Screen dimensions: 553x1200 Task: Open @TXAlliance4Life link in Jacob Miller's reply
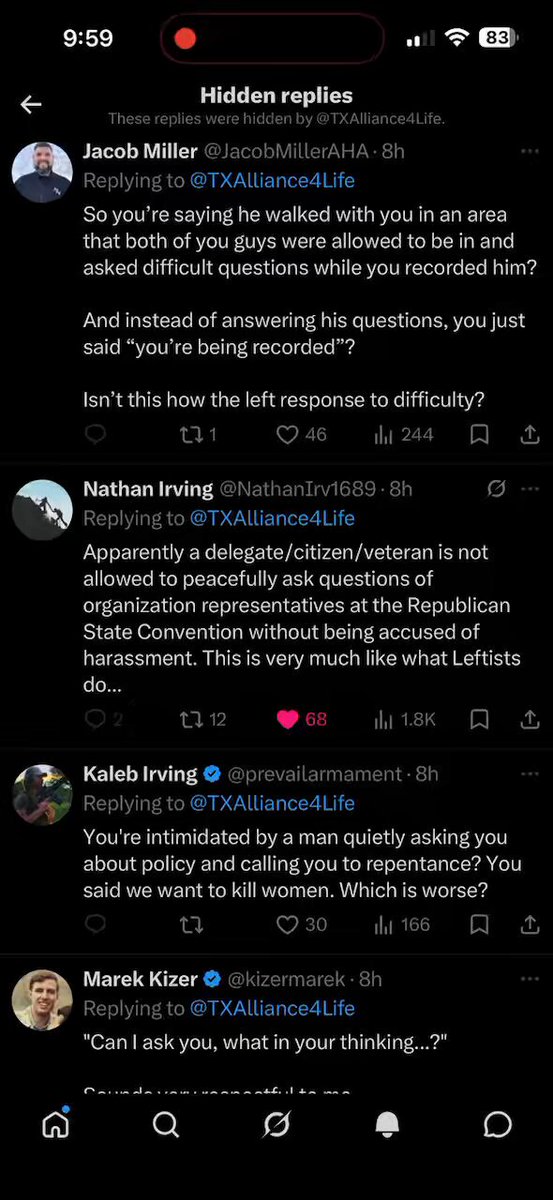[x=272, y=181]
